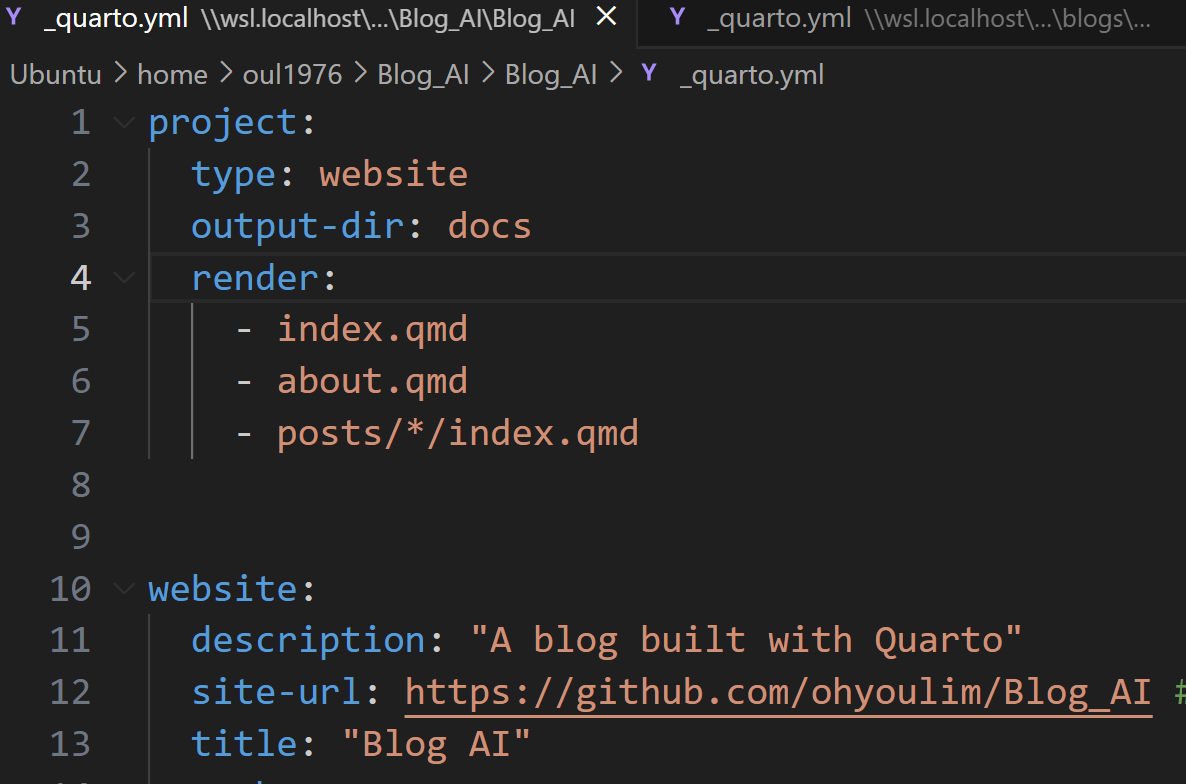Open the Ubuntu breadcrumb segment
Screen dimensions: 1186x784
pyautogui.click(x=55, y=75)
